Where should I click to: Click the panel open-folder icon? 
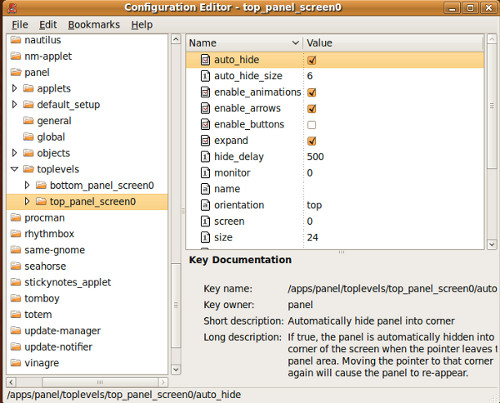pos(16,72)
